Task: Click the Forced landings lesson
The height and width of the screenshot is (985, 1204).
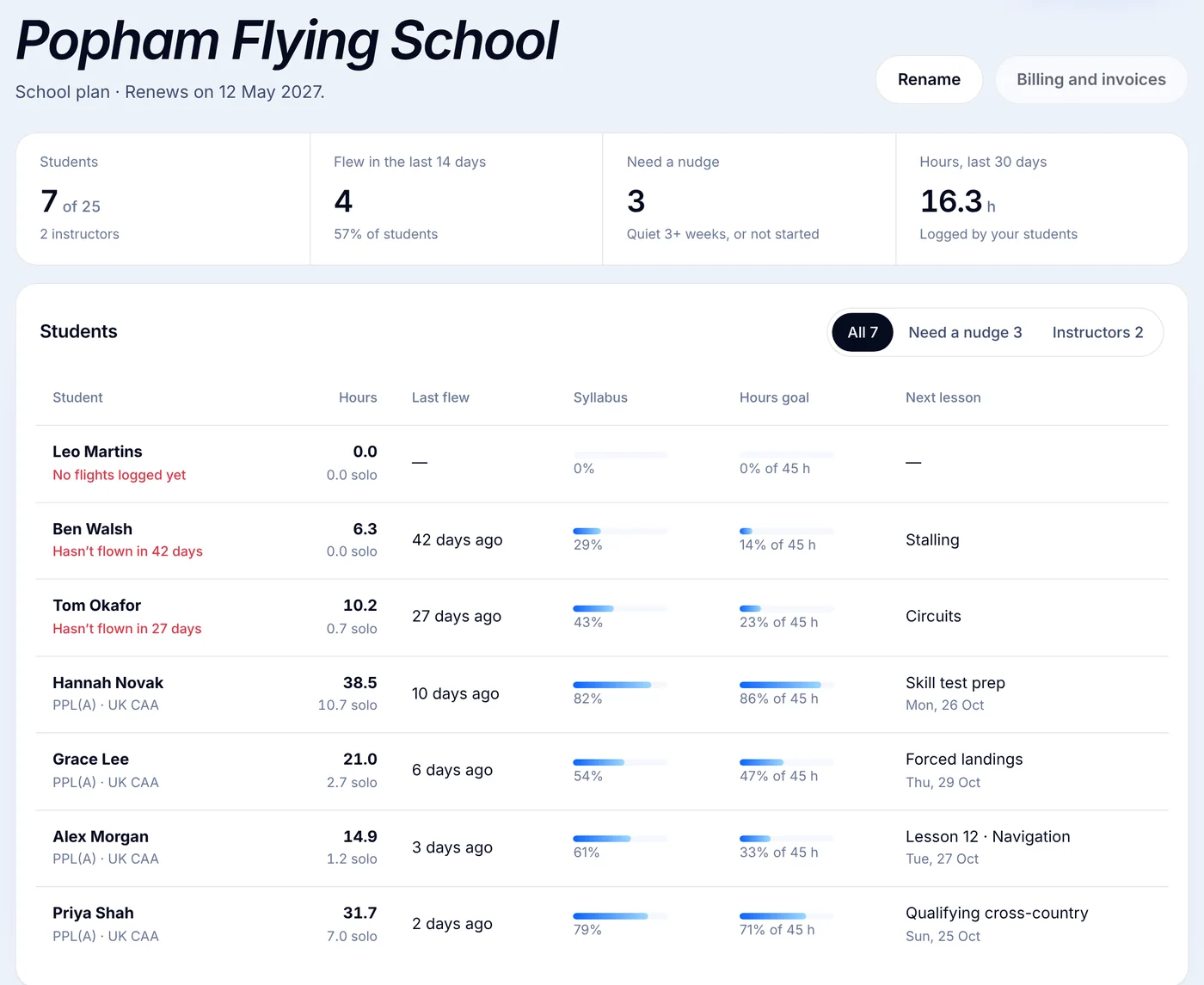Action: click(964, 760)
